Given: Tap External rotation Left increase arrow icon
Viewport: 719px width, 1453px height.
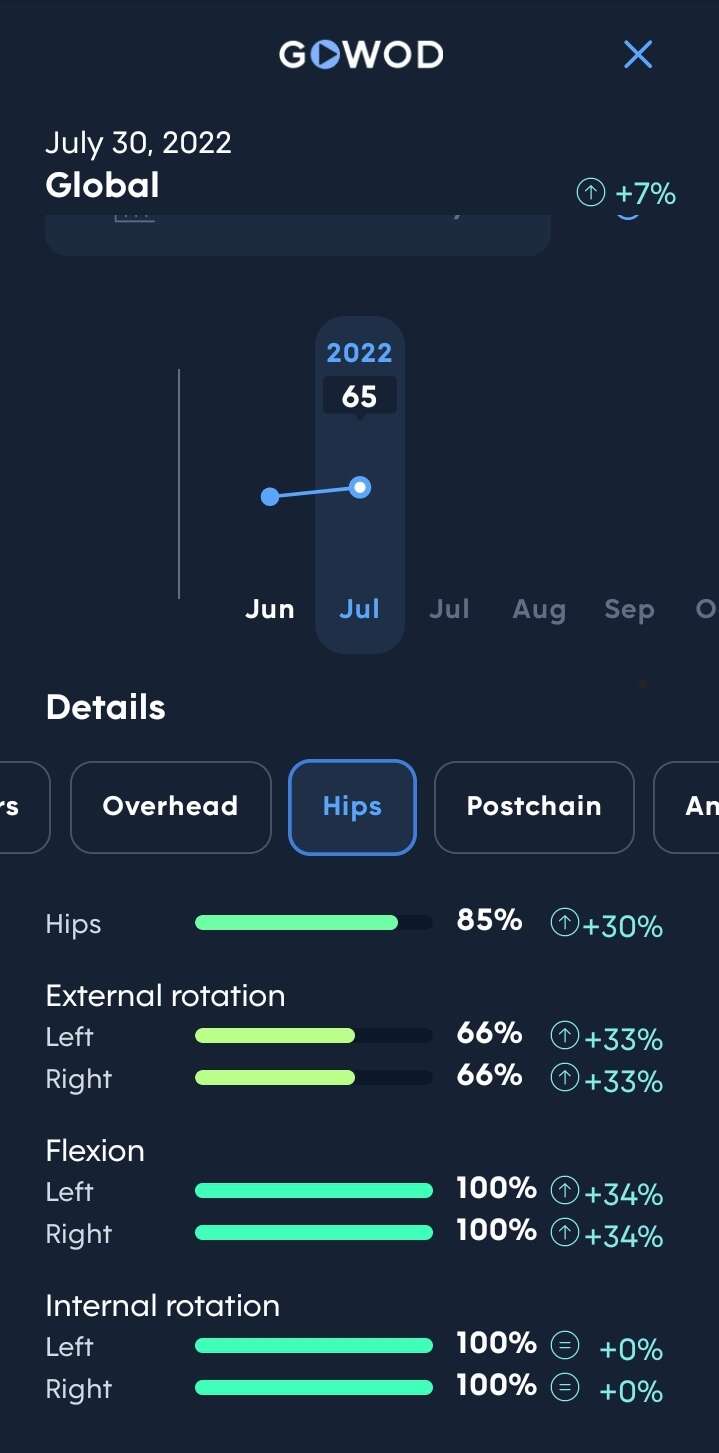Looking at the screenshot, I should [565, 1036].
